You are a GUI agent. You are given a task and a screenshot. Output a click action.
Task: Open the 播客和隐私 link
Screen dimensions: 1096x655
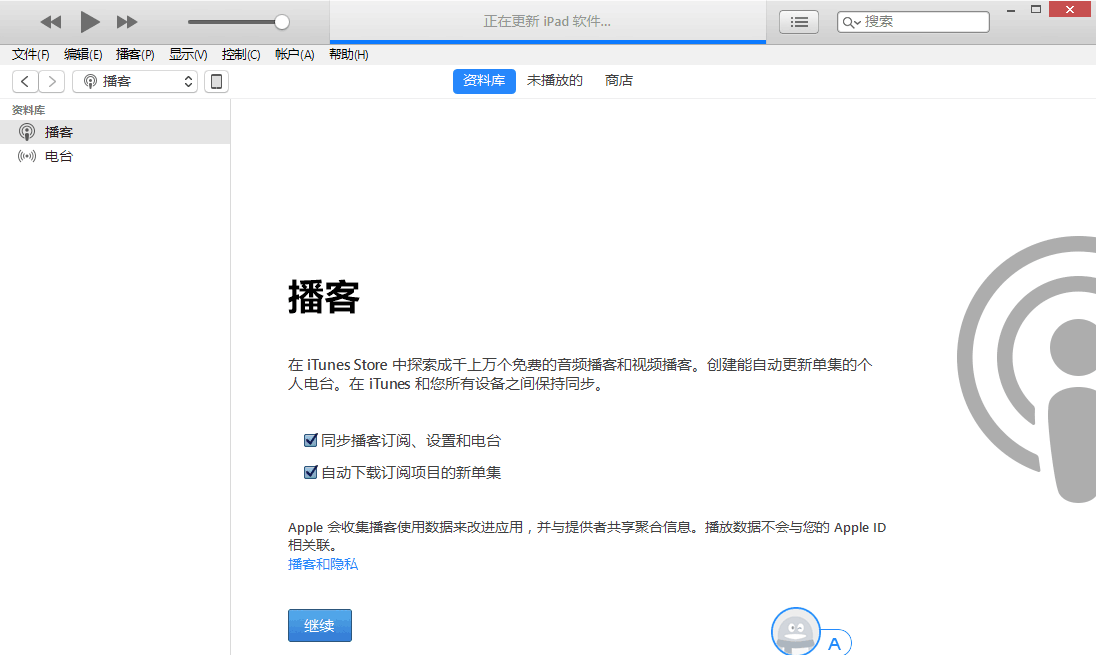click(x=322, y=564)
